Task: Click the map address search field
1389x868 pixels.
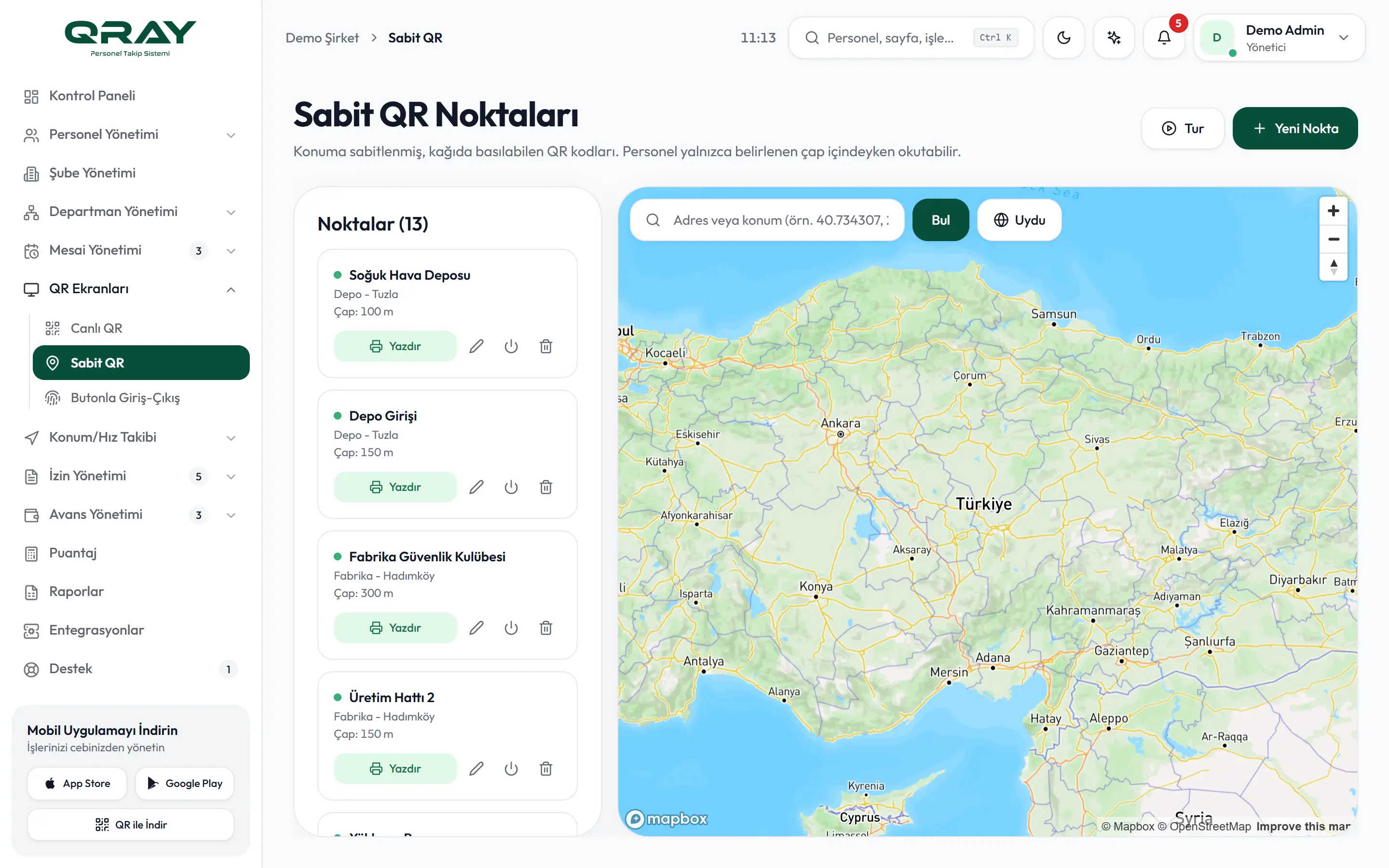Action: pyautogui.click(x=767, y=220)
